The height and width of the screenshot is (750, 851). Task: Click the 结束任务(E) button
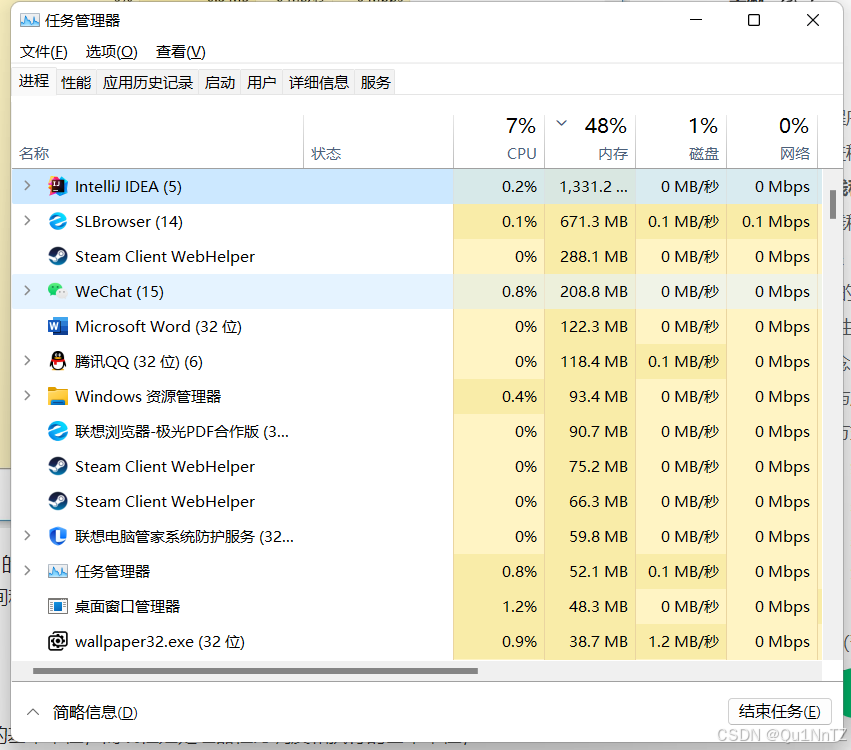coord(779,711)
